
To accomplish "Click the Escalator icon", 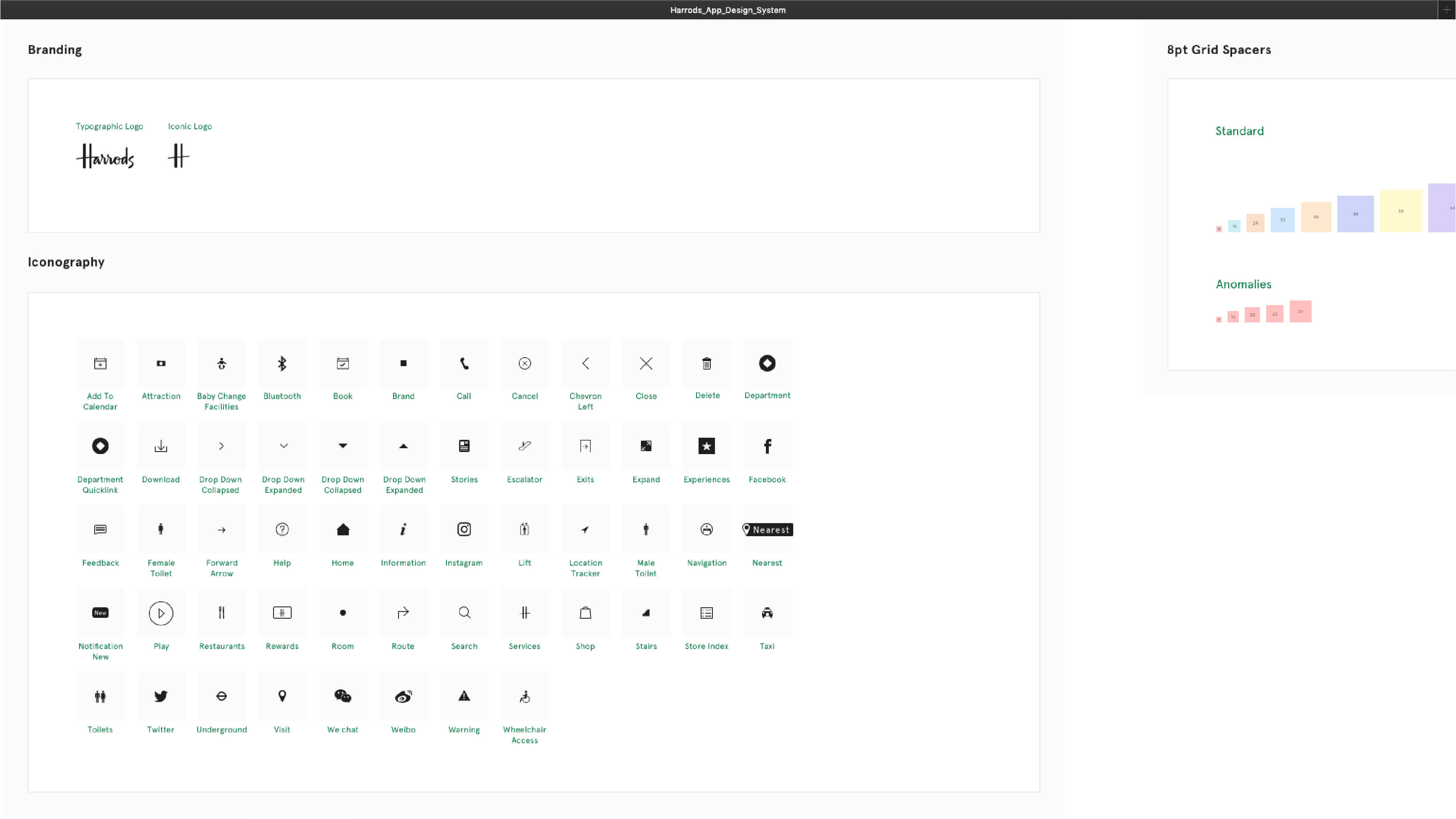I will (524, 446).
